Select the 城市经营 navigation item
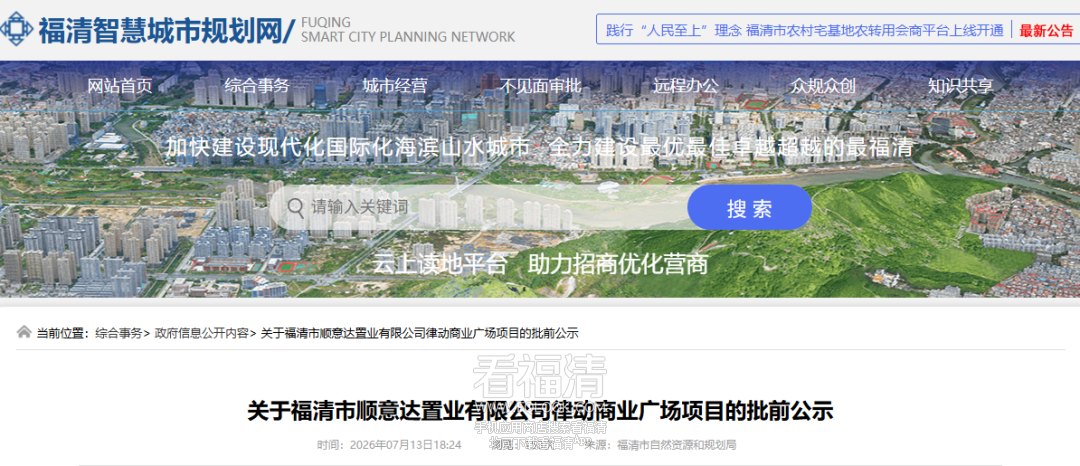 point(395,85)
